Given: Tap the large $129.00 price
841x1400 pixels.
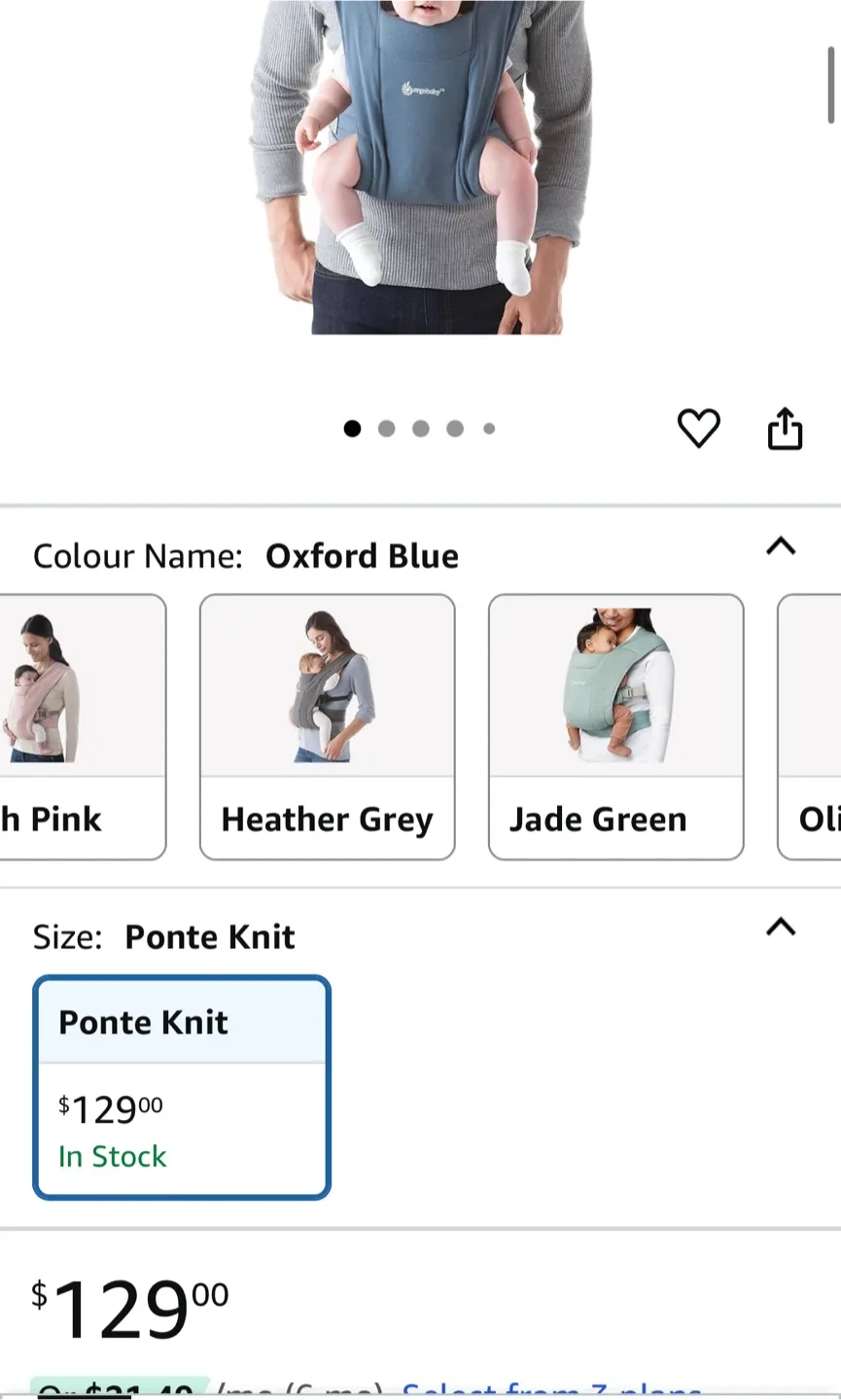Looking at the screenshot, I should [x=130, y=1309].
